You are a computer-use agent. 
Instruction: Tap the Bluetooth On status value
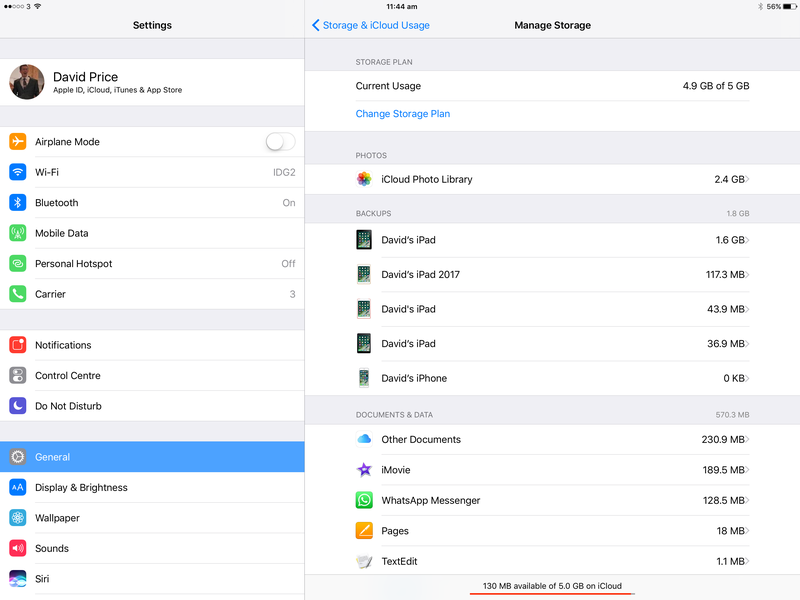pos(289,203)
